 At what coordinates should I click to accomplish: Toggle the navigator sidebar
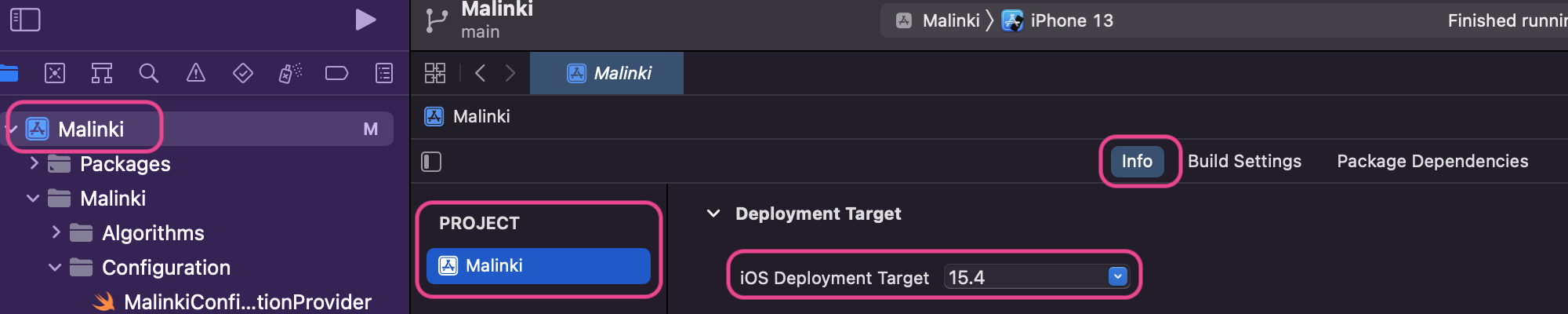coord(25,20)
